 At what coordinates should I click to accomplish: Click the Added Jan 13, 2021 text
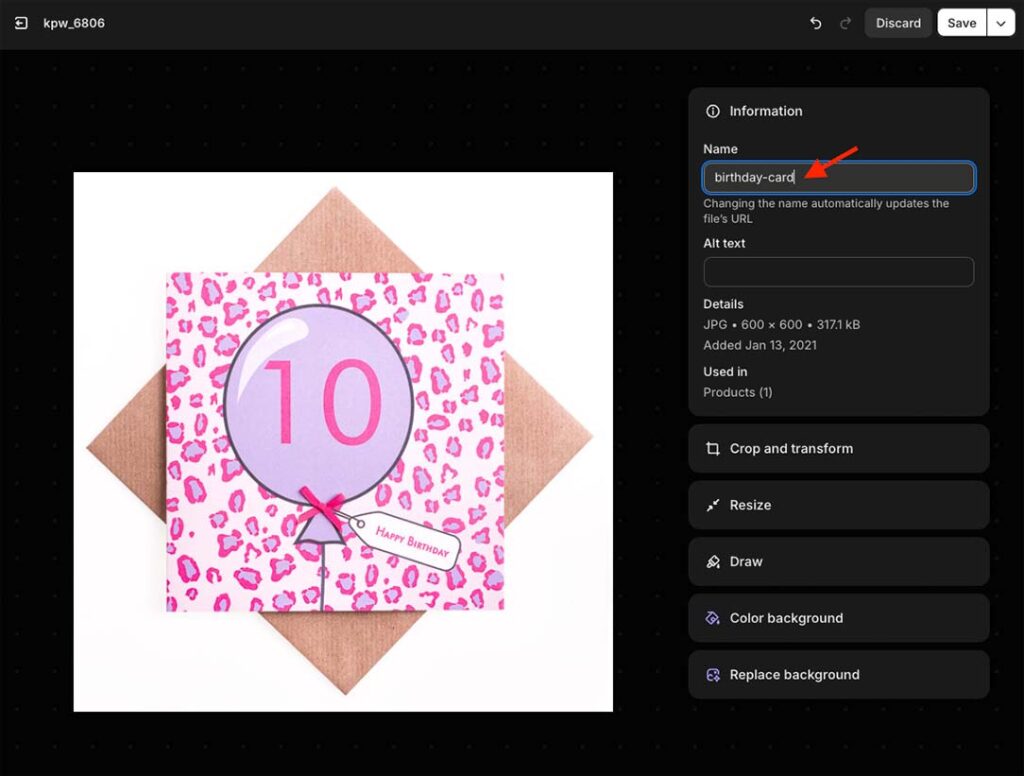coord(760,345)
